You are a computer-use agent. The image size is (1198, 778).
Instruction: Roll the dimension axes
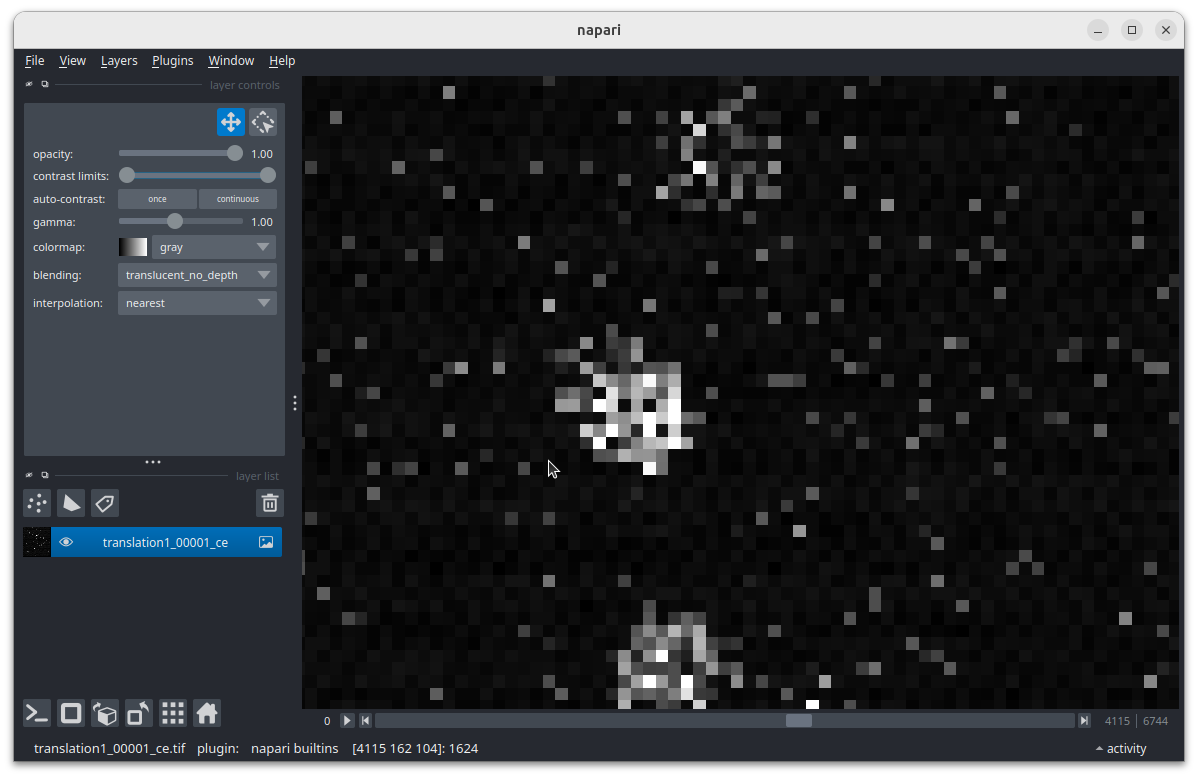click(x=104, y=713)
